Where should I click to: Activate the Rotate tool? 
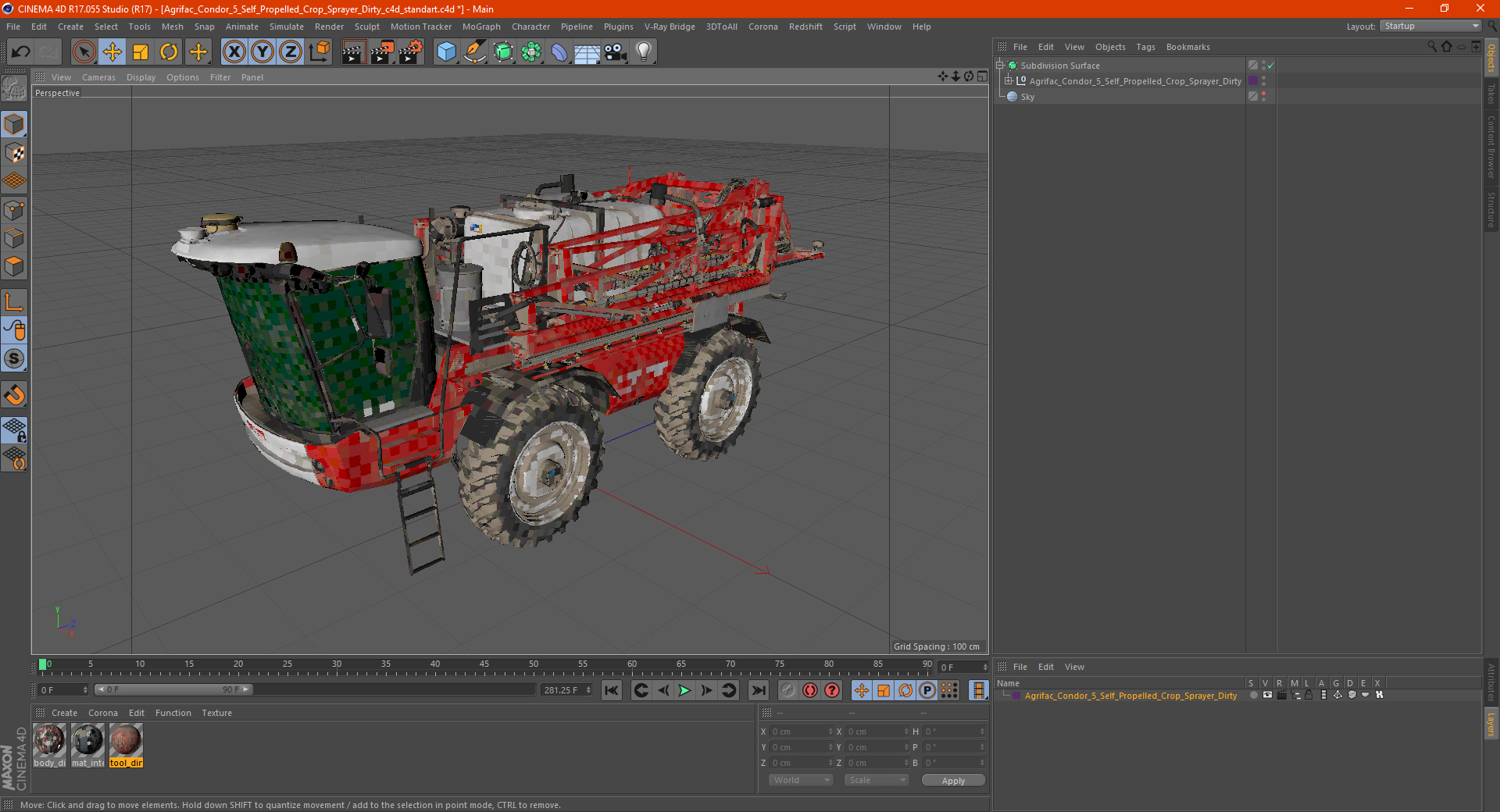coord(169,52)
